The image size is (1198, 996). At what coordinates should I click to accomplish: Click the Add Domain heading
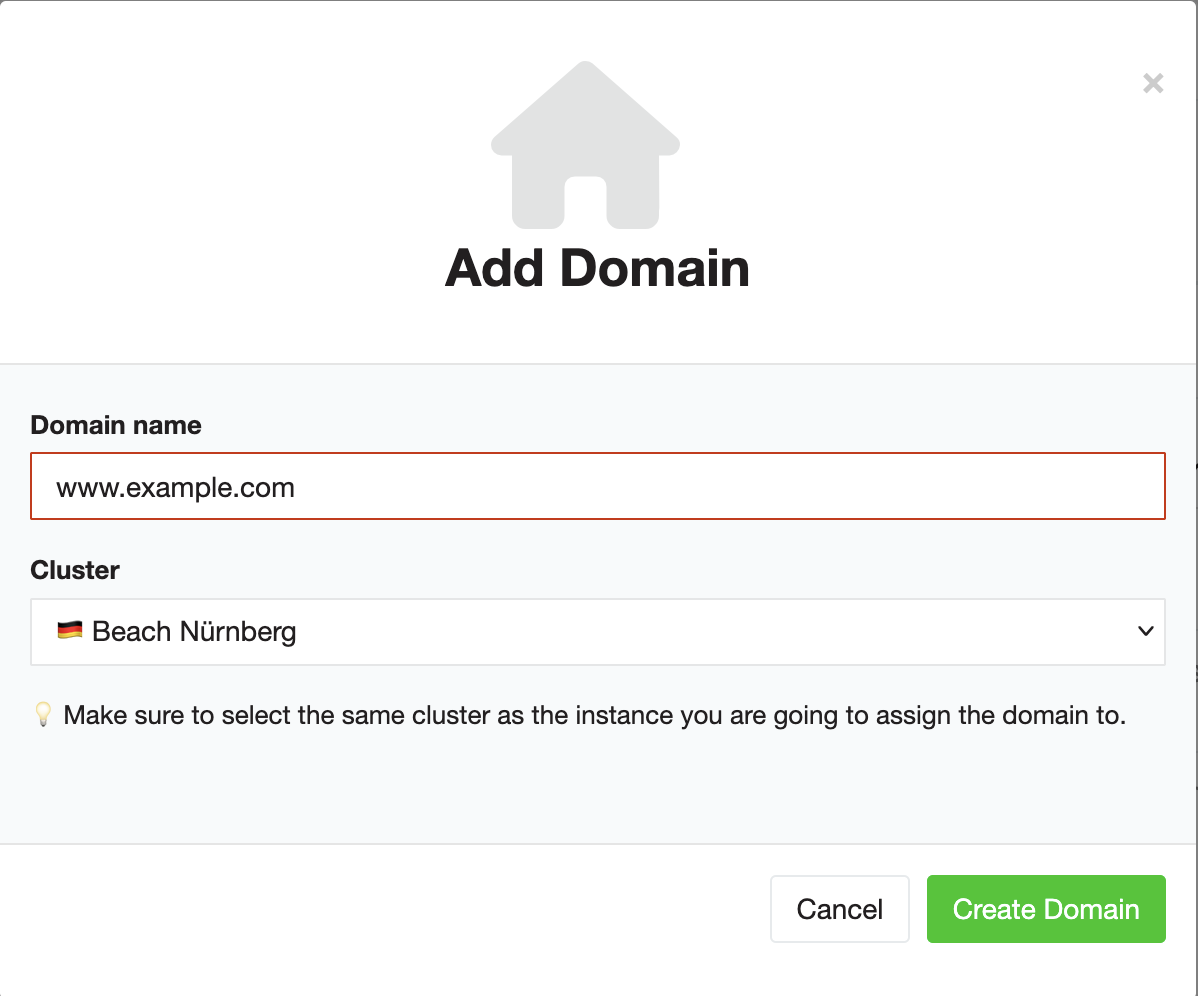coord(597,269)
